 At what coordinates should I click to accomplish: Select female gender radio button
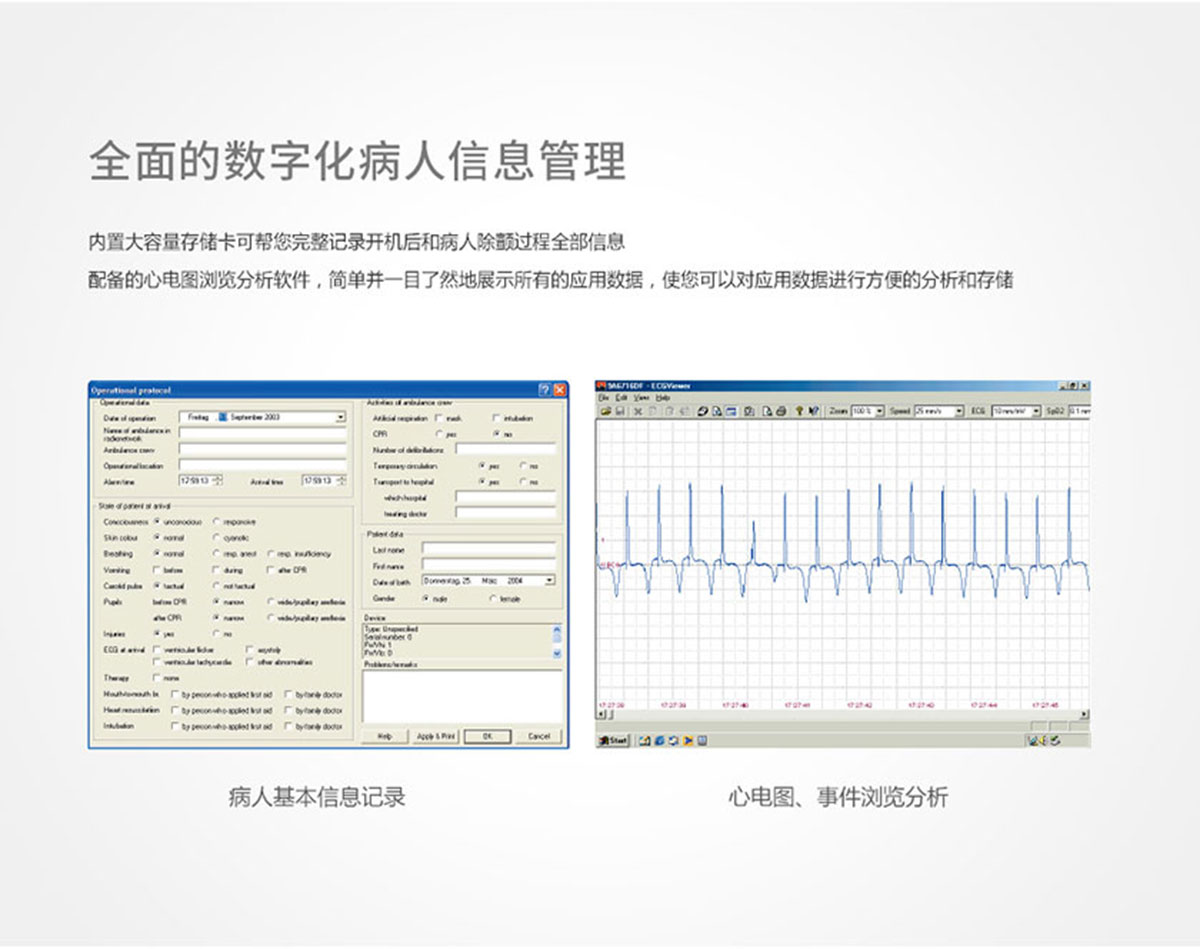pyautogui.click(x=492, y=598)
